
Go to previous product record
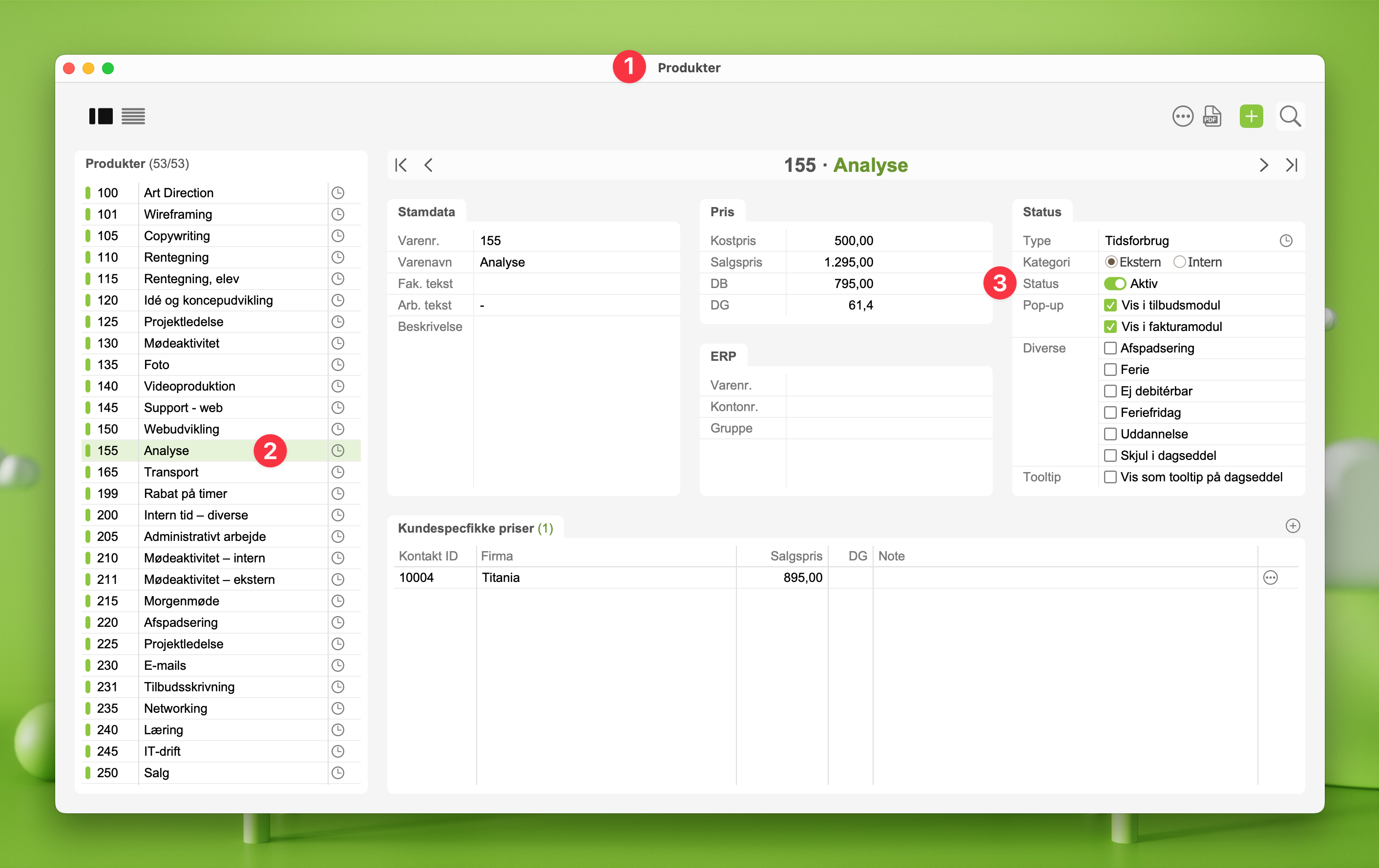tap(428, 165)
